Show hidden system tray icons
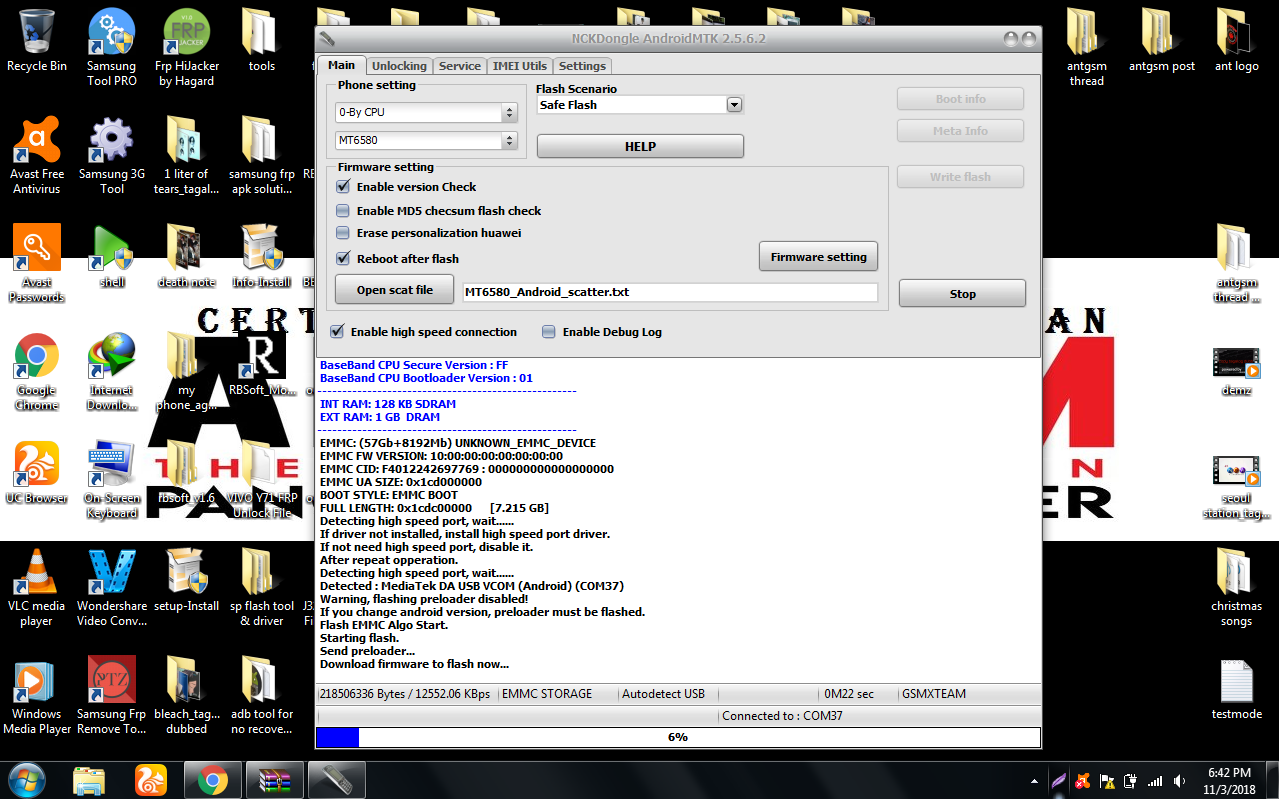 [x=1035, y=780]
